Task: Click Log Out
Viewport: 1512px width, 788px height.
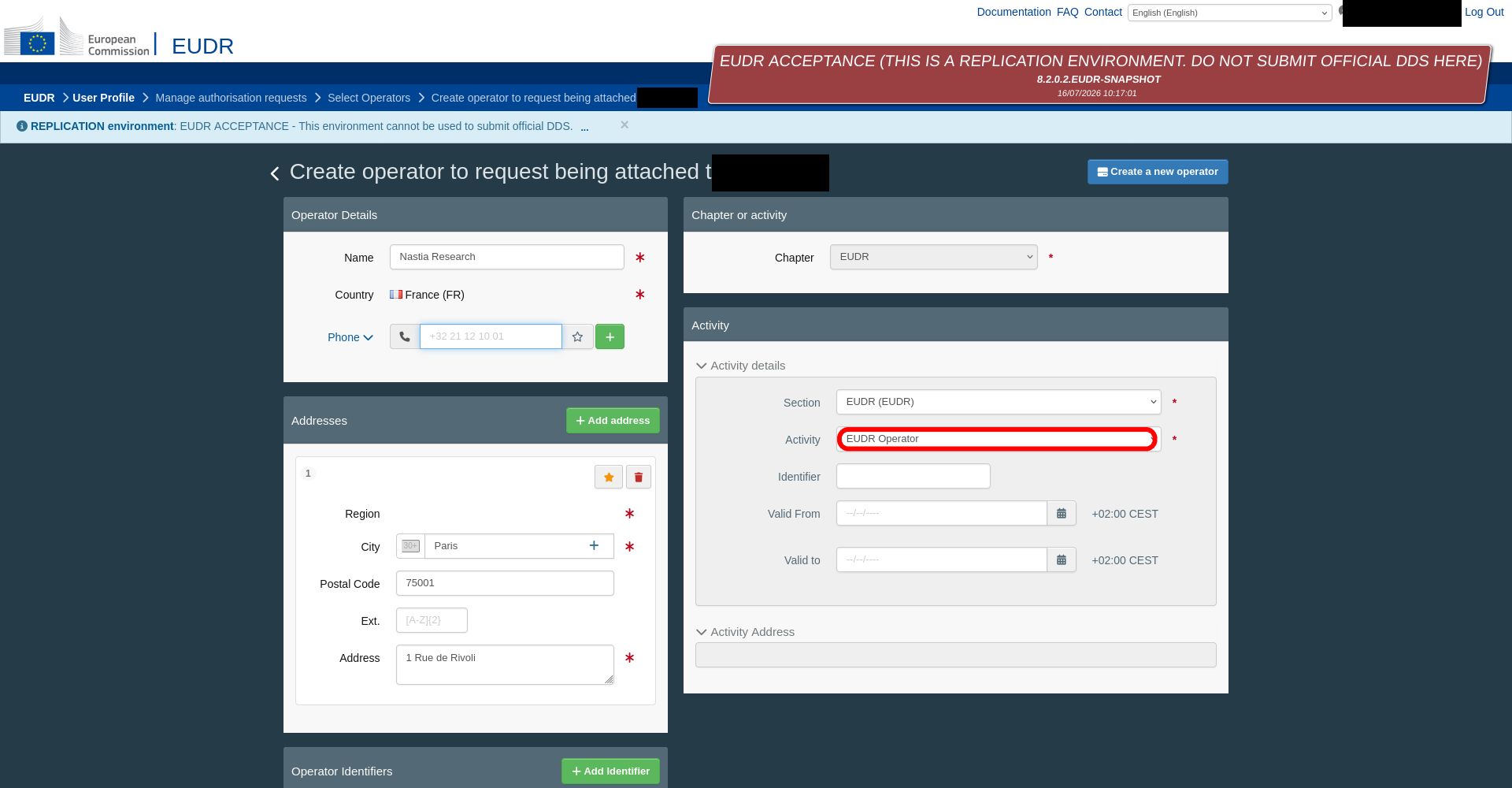Action: tap(1484, 12)
